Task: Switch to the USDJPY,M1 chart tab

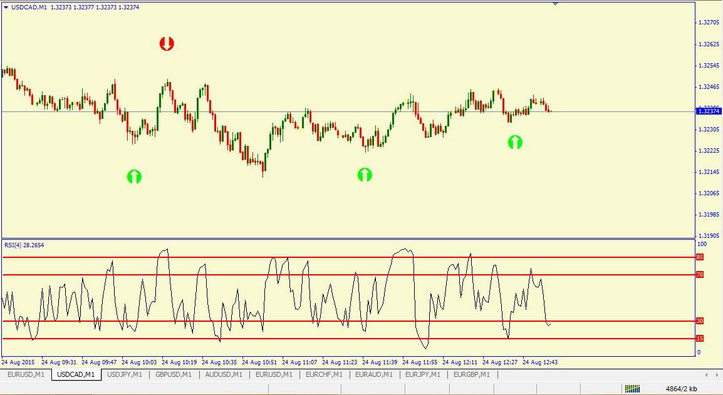Action: (x=124, y=375)
